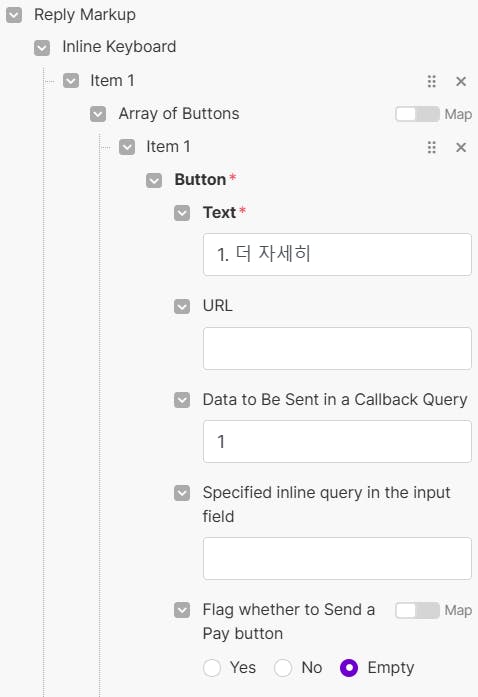This screenshot has width=478, height=697.
Task: Collapse the URL field chevron
Action: [182, 306]
